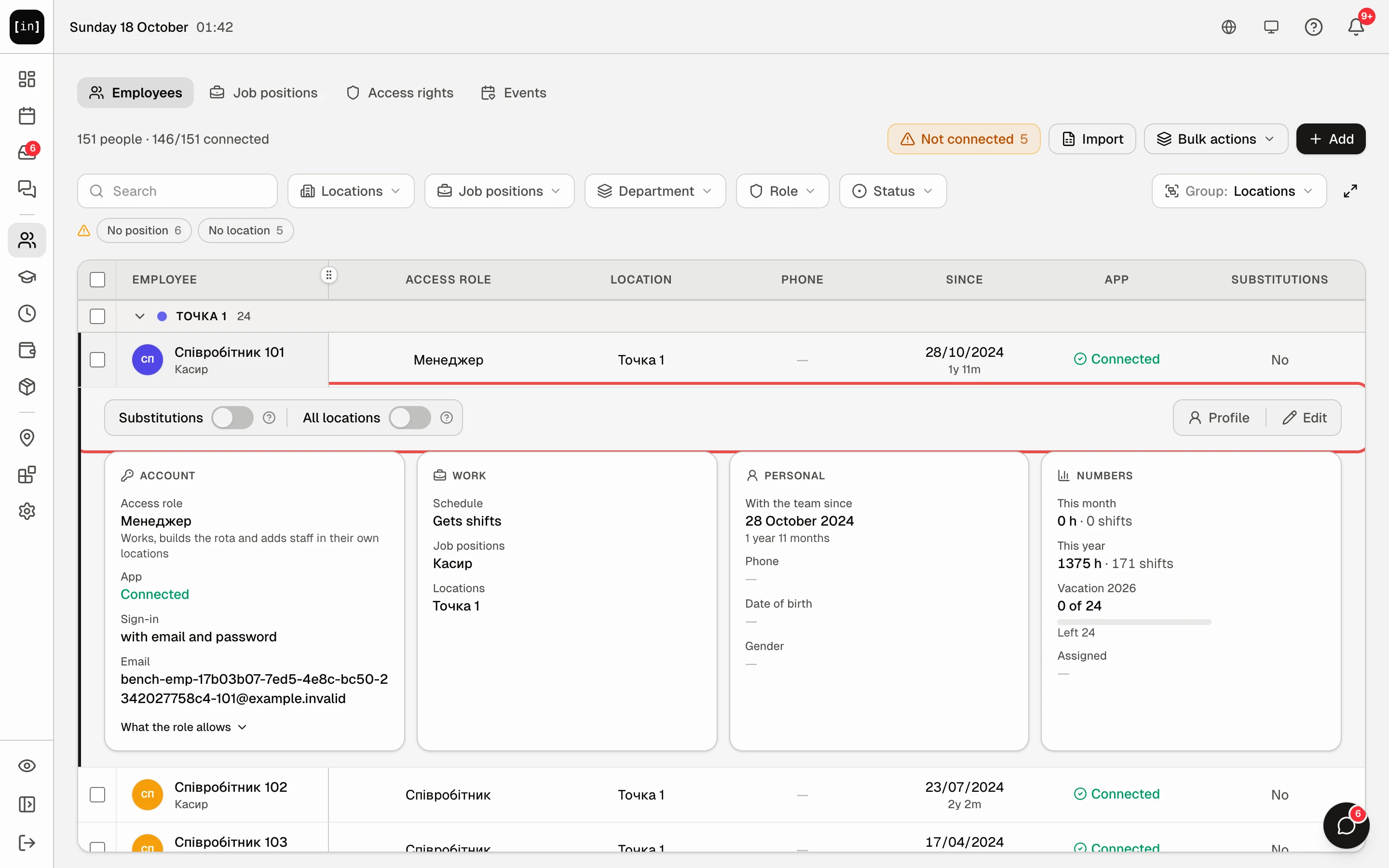Click the Import button
This screenshot has height=868, width=1389.
(x=1092, y=139)
